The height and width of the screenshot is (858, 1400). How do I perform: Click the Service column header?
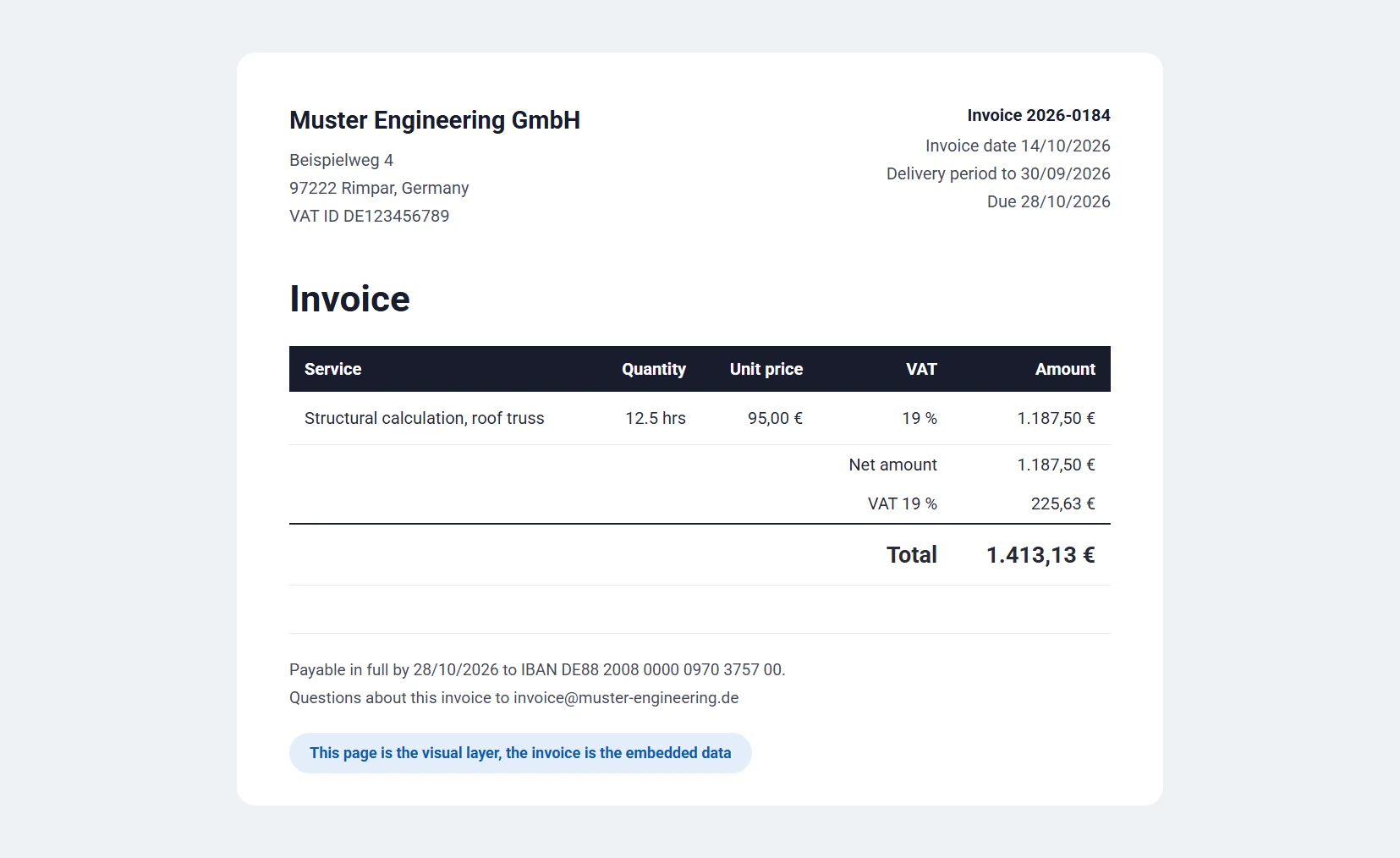pyautogui.click(x=332, y=369)
